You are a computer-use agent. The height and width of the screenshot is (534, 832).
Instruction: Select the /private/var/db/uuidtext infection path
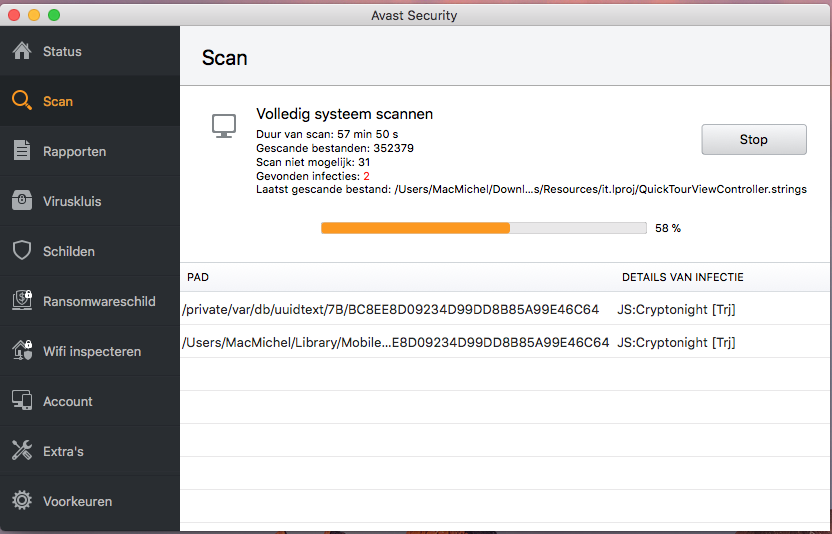click(391, 309)
